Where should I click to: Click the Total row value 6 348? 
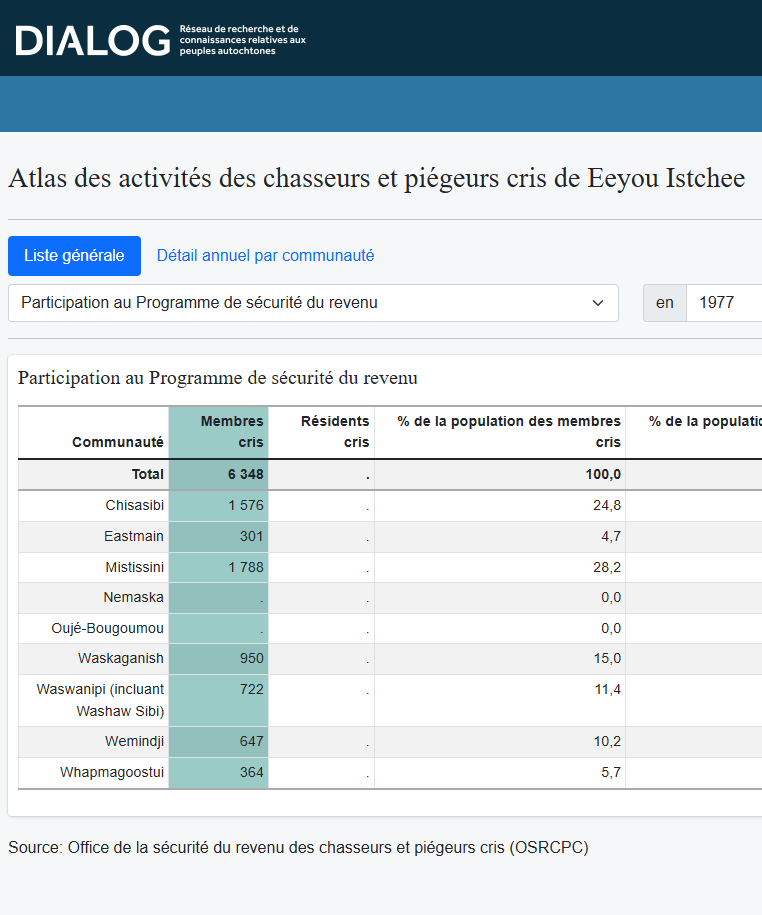click(x=246, y=474)
